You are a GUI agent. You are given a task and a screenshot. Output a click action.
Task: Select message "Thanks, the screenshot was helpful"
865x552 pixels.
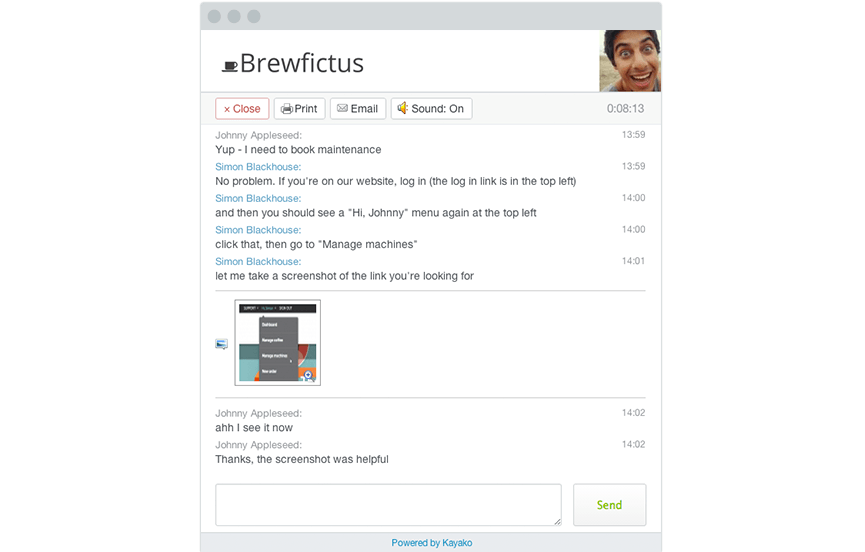302,459
